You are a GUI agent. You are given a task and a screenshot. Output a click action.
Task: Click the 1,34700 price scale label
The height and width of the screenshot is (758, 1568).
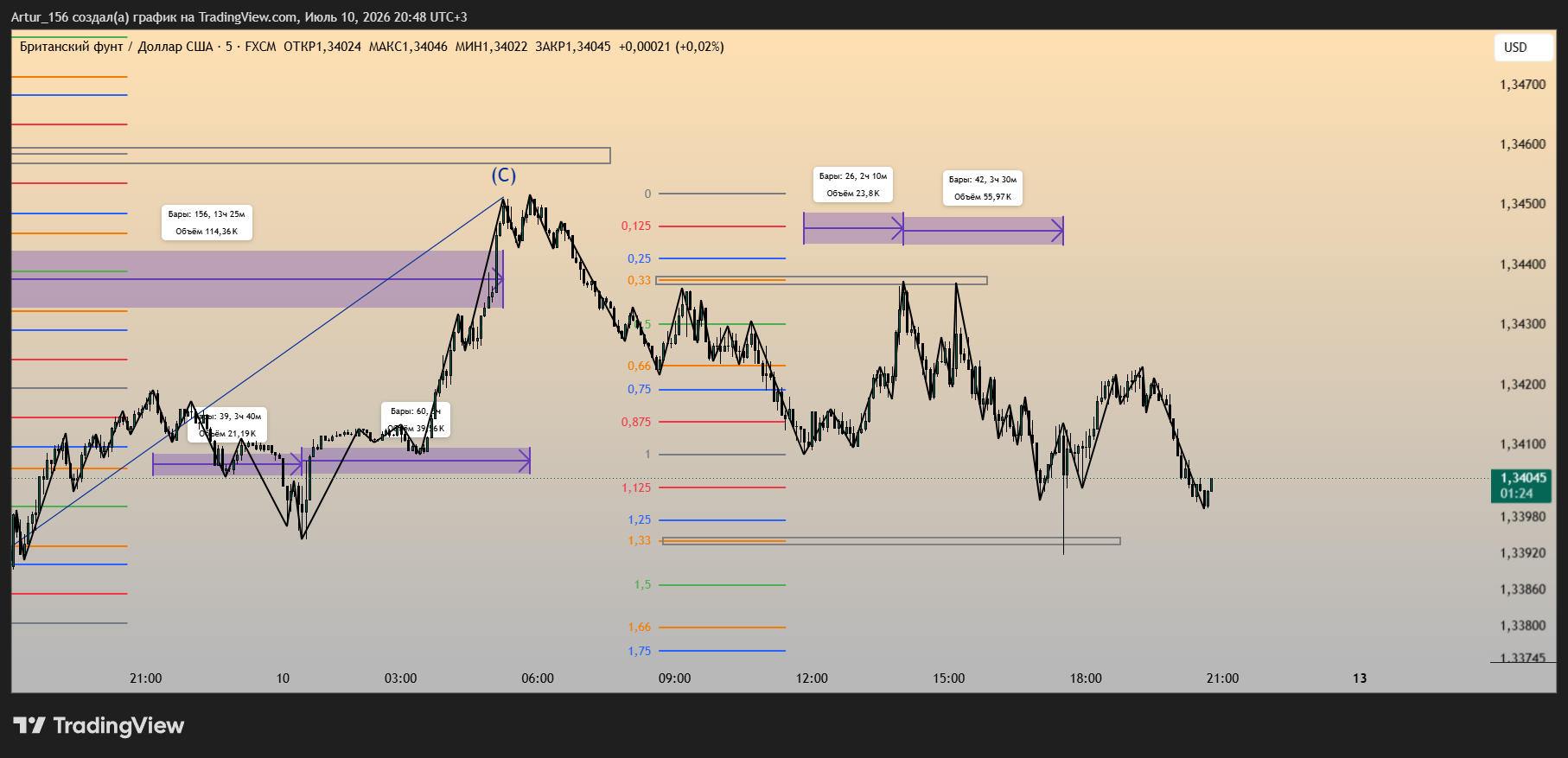click(x=1523, y=85)
